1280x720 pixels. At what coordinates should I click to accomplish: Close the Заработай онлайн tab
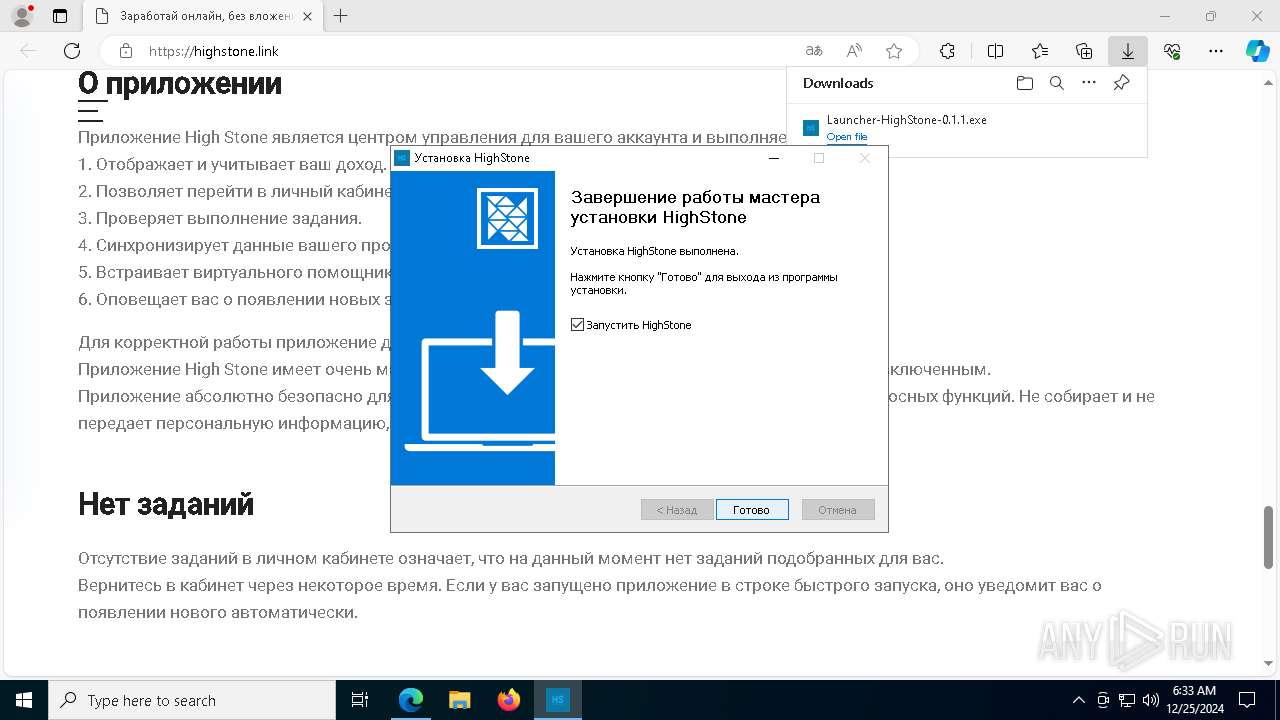pyautogui.click(x=307, y=16)
